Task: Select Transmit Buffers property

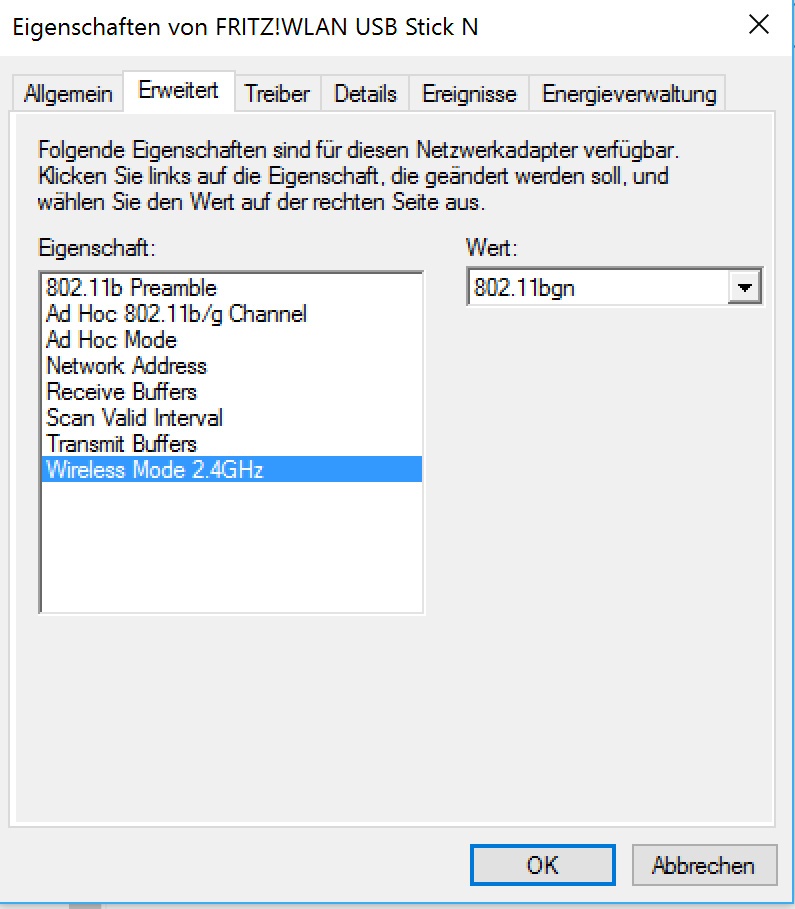Action: pyautogui.click(x=231, y=444)
